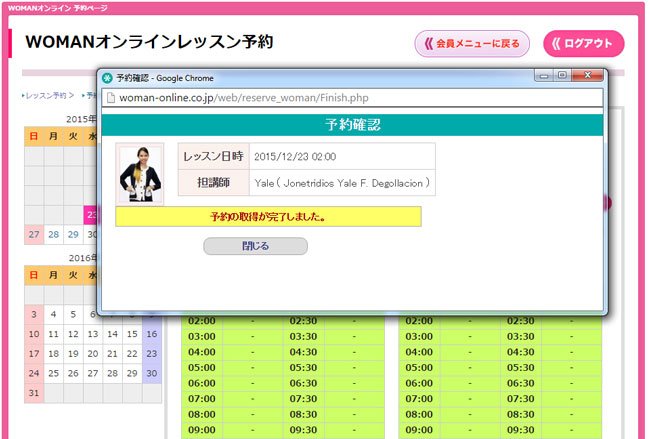Maximize the 予約確認 popup window
This screenshot has height=439, width=650.
(x=562, y=75)
